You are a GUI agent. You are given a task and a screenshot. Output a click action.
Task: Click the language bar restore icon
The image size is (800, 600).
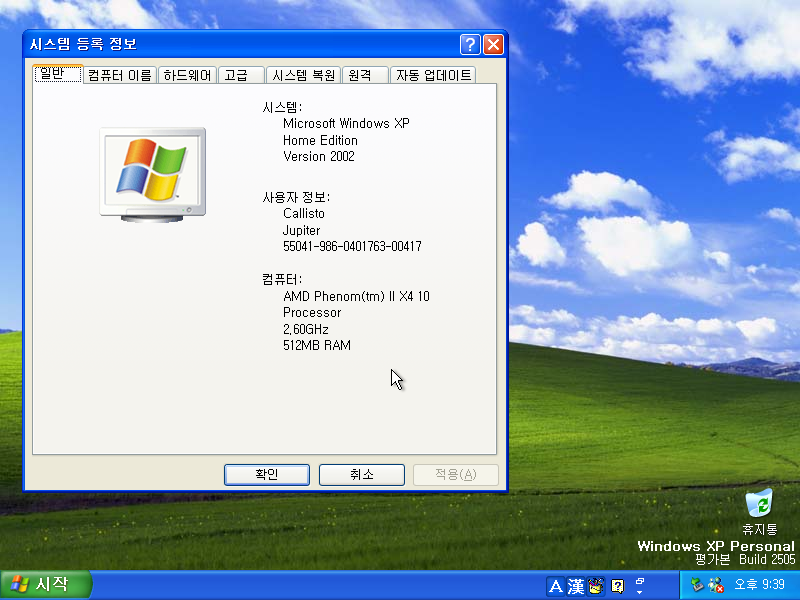640,581
